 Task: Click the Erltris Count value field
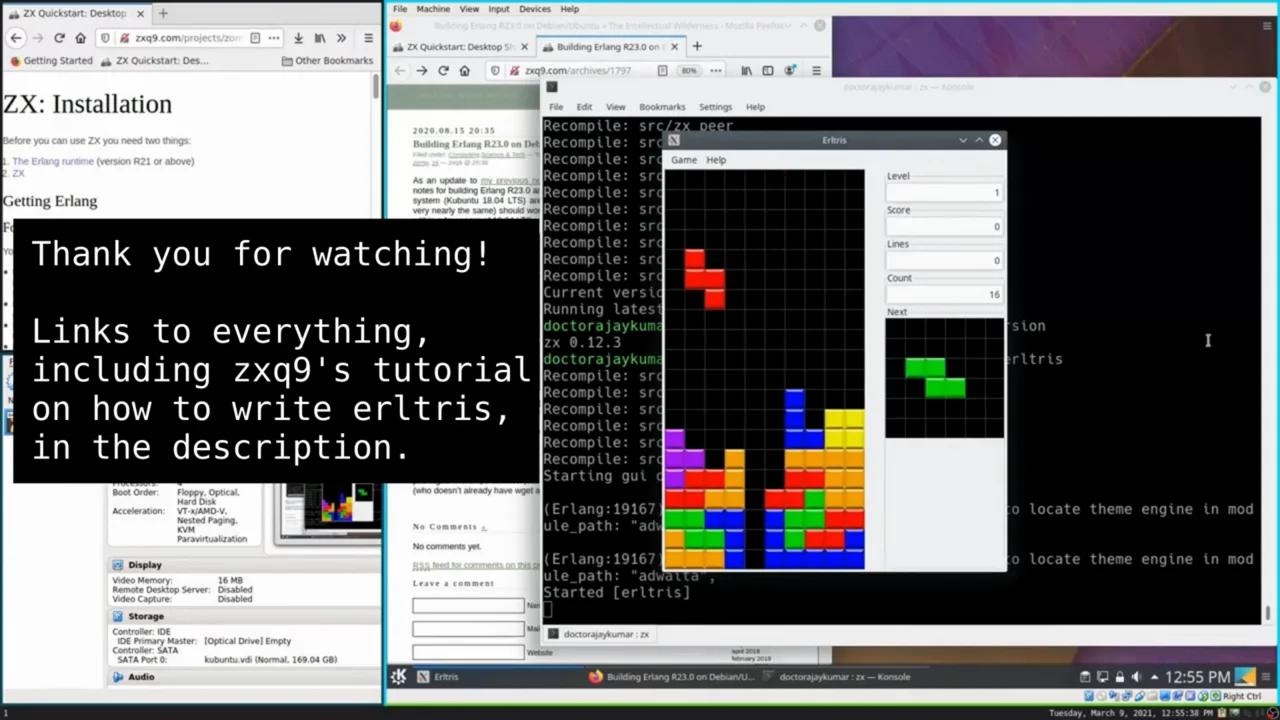(944, 294)
